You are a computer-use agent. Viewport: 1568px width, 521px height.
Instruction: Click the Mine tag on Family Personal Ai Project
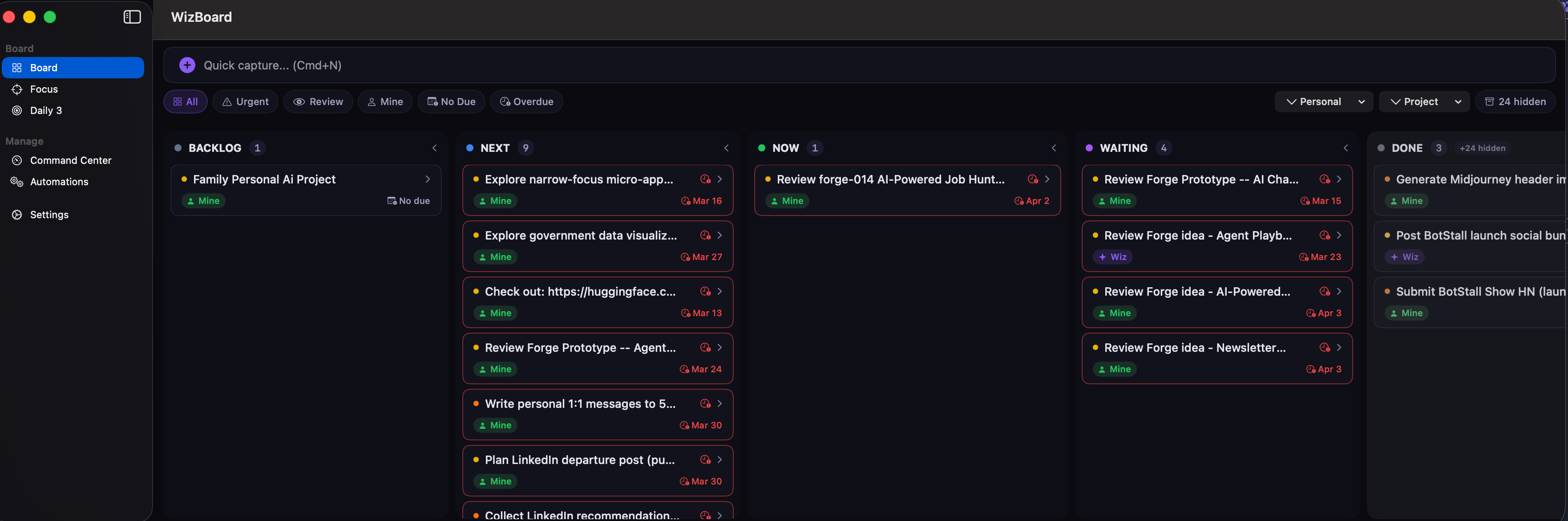[204, 201]
